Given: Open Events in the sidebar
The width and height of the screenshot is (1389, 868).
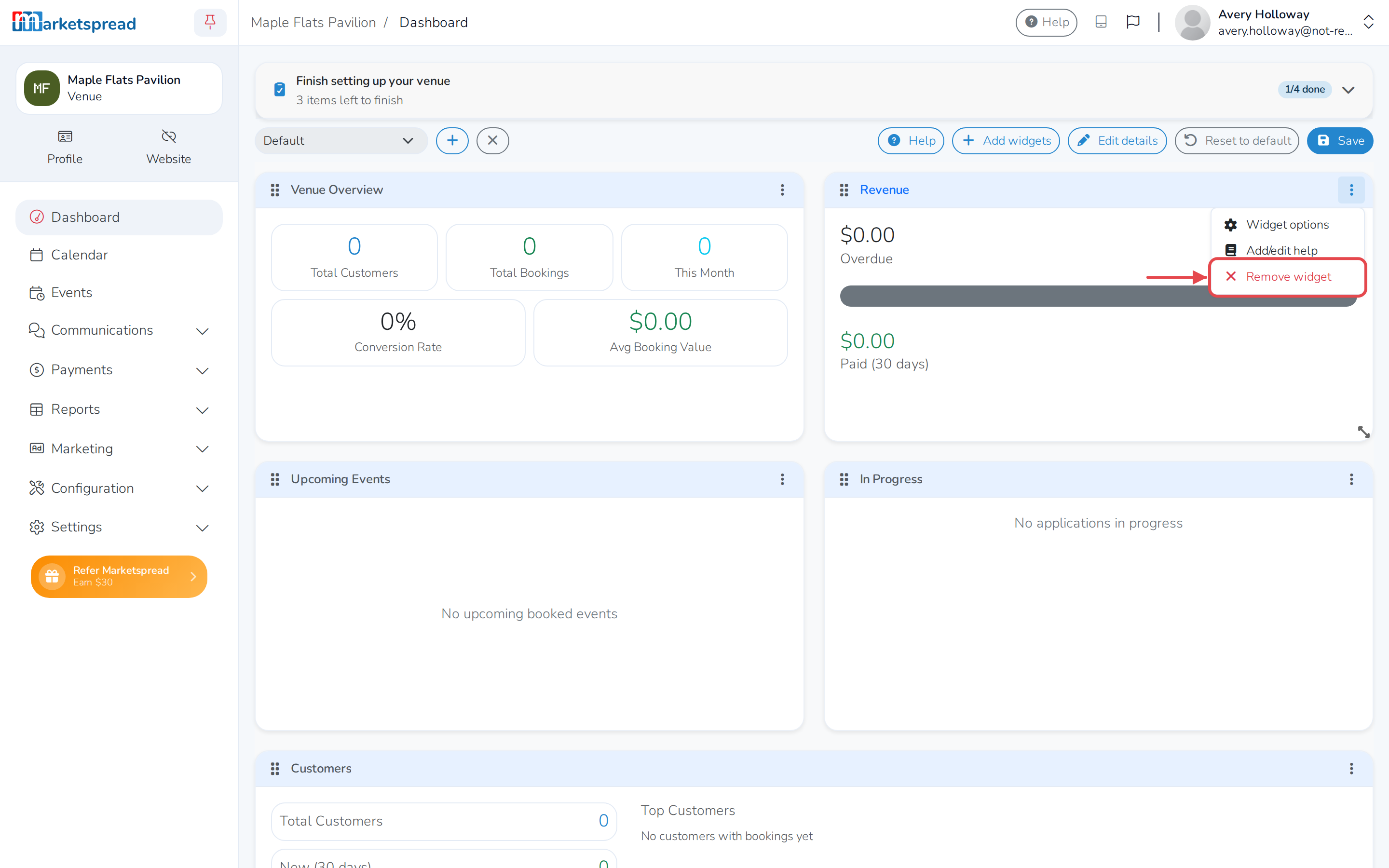Looking at the screenshot, I should (119, 293).
